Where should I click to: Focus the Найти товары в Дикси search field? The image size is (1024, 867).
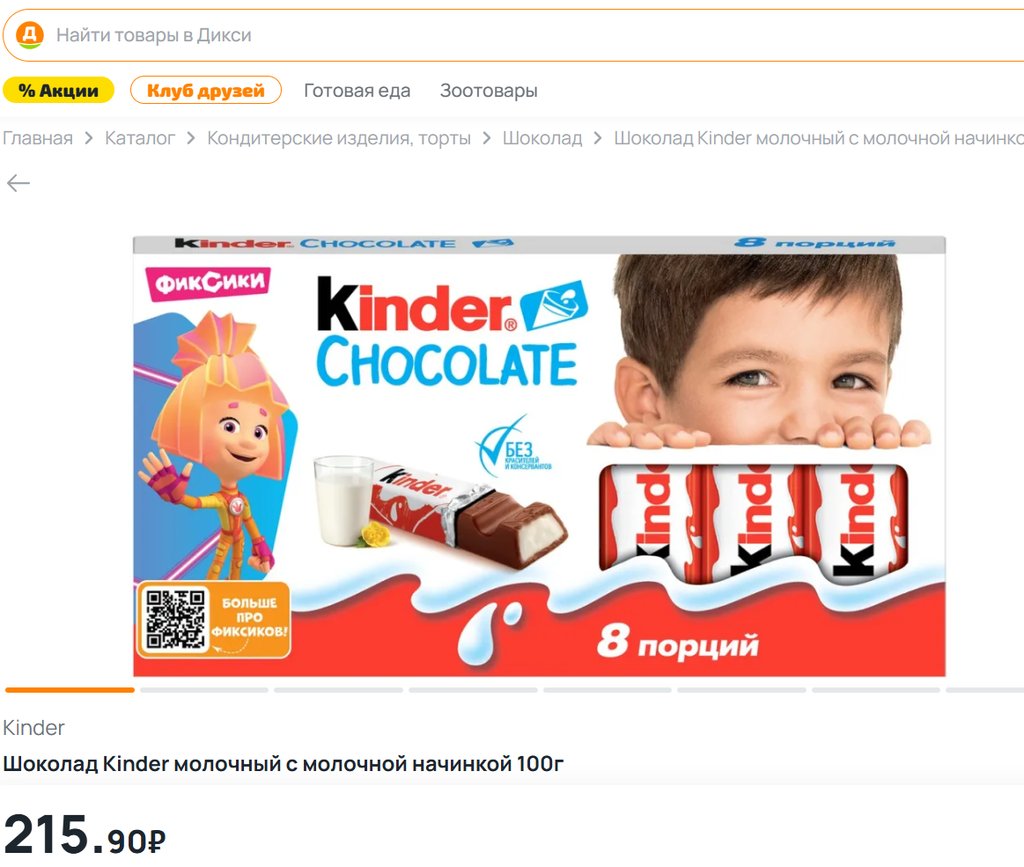[522, 35]
